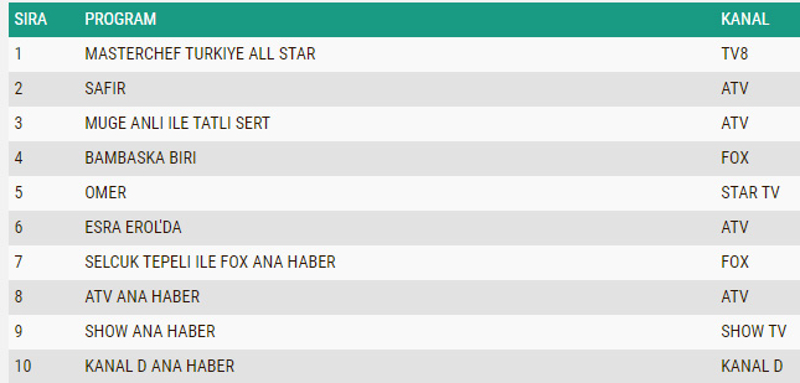The width and height of the screenshot is (800, 383).
Task: Click the KANAL column header
Action: [744, 19]
